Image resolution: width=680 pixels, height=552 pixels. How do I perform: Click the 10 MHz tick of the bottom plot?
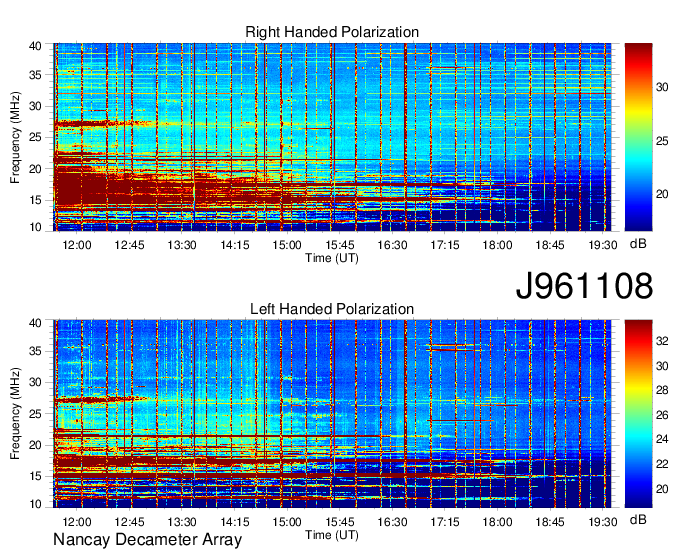pos(35,504)
